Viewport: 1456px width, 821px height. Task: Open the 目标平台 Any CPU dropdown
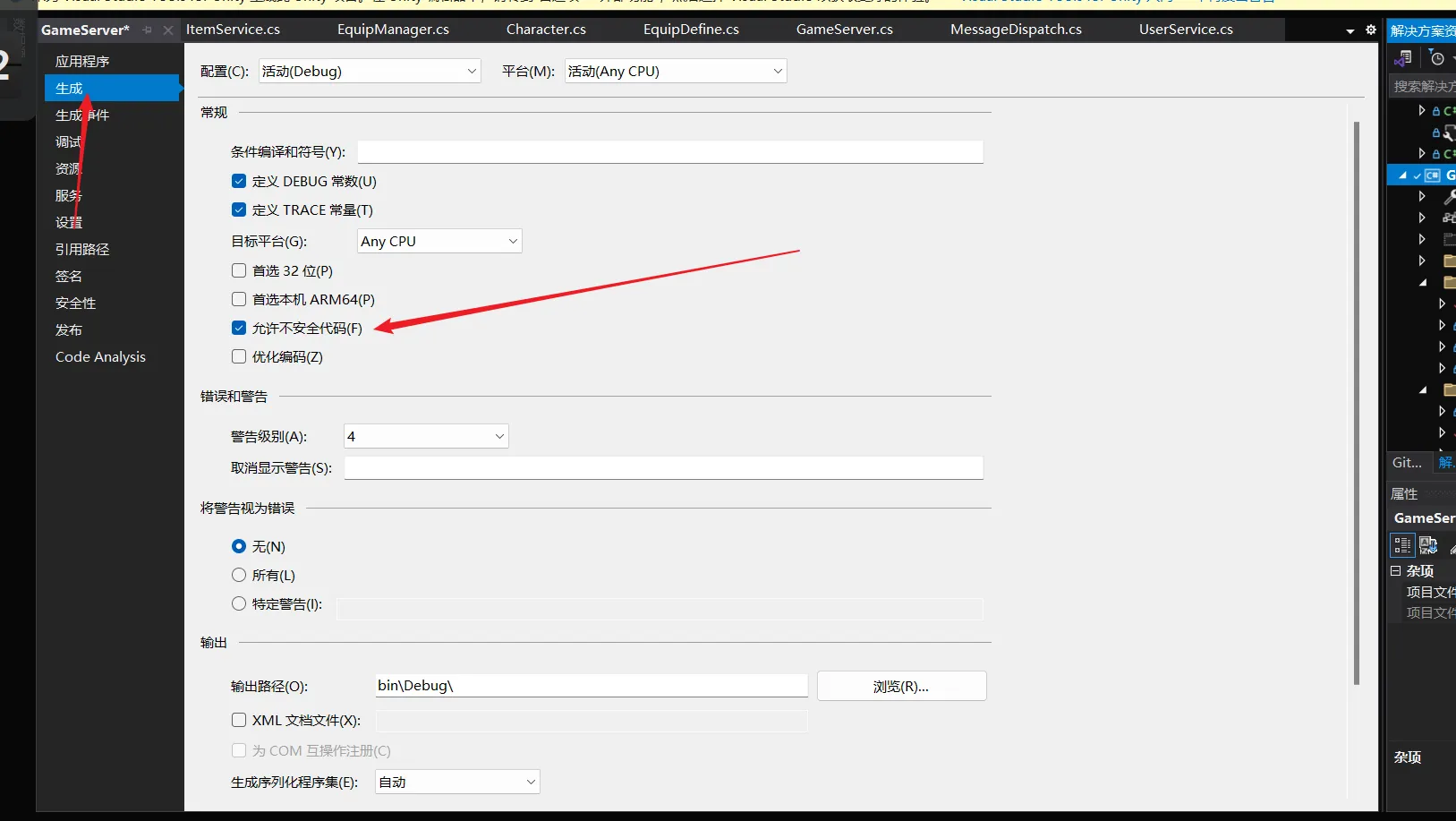(439, 241)
